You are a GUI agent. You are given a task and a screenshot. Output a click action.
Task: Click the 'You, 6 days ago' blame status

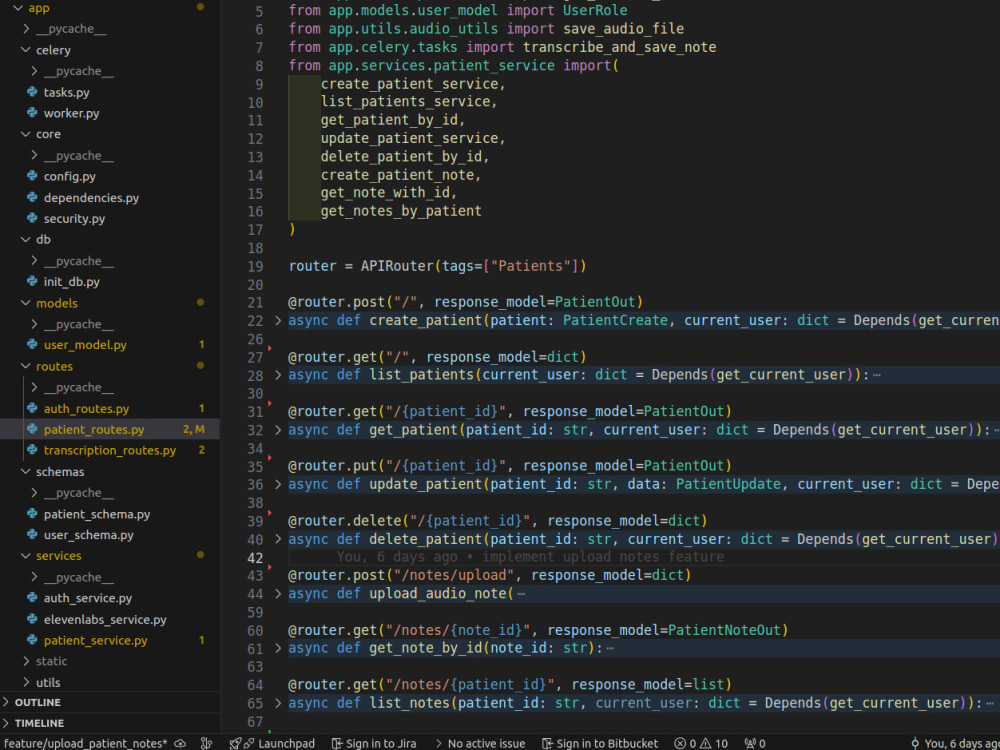[x=955, y=743]
